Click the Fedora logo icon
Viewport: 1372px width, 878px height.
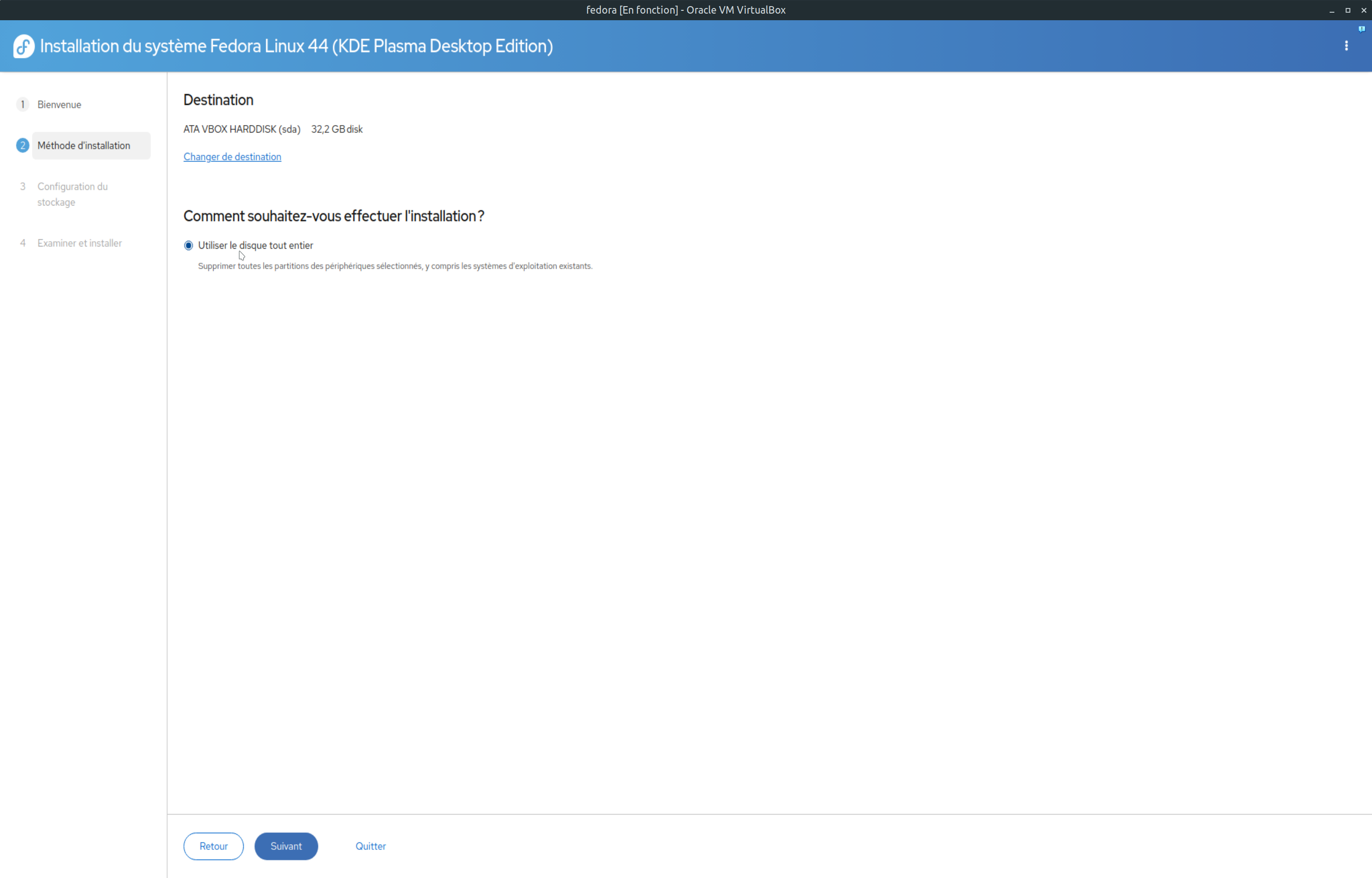[24, 46]
